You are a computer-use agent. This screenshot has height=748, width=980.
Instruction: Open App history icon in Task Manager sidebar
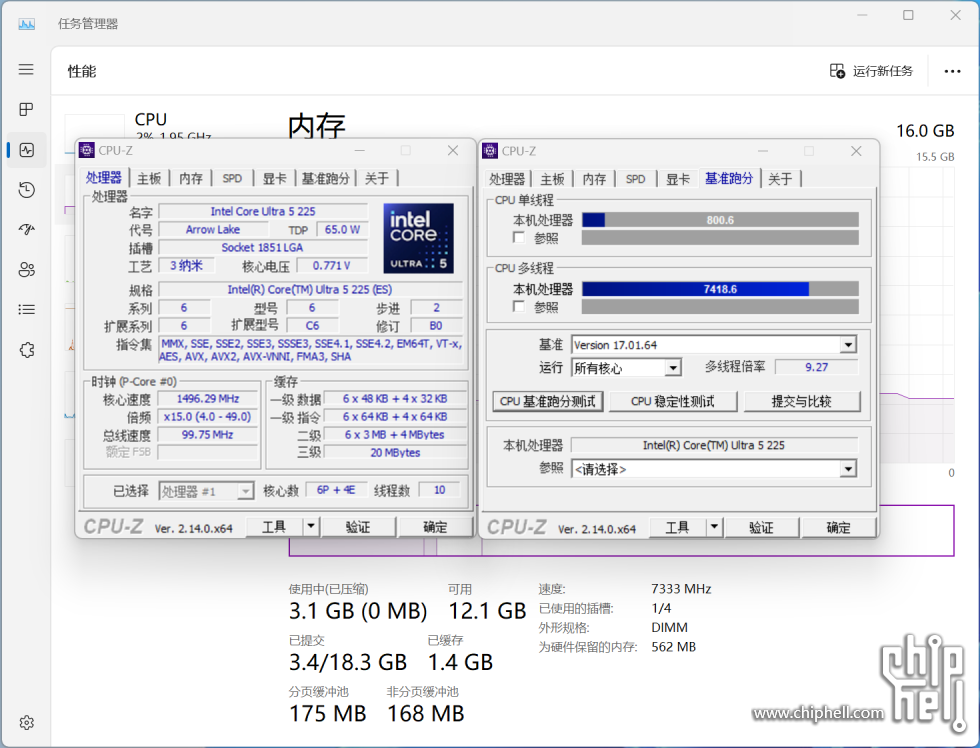[x=26, y=190]
